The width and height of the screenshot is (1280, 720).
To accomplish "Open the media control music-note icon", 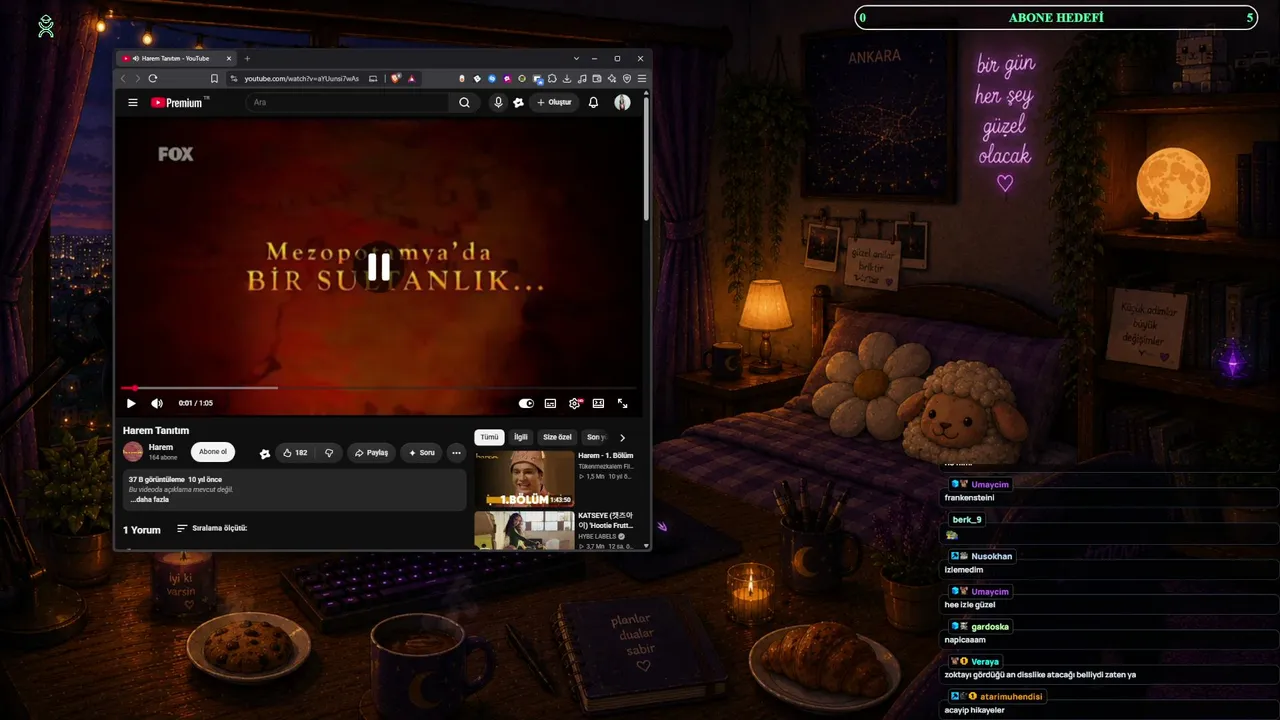I will pos(582,78).
